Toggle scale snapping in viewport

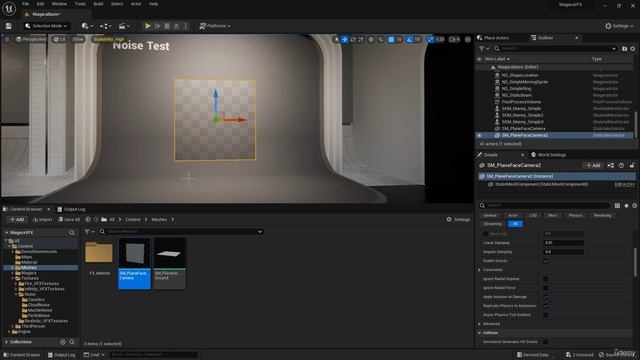pos(431,39)
